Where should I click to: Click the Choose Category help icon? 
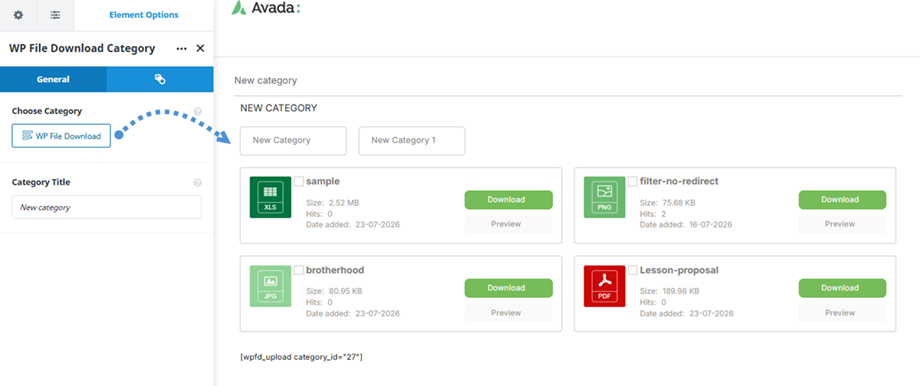(x=198, y=111)
